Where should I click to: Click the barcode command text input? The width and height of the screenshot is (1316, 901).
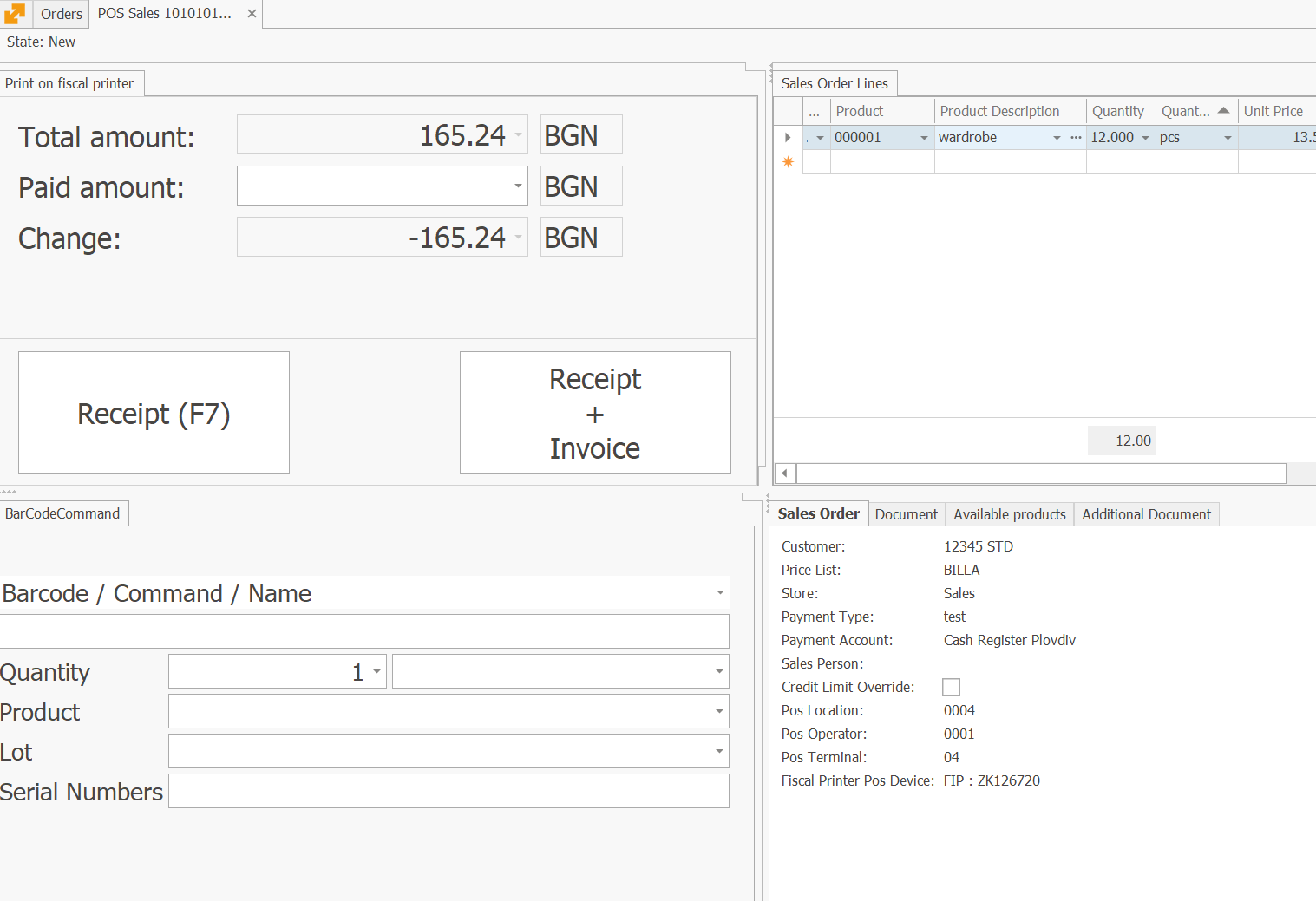pyautogui.click(x=364, y=631)
